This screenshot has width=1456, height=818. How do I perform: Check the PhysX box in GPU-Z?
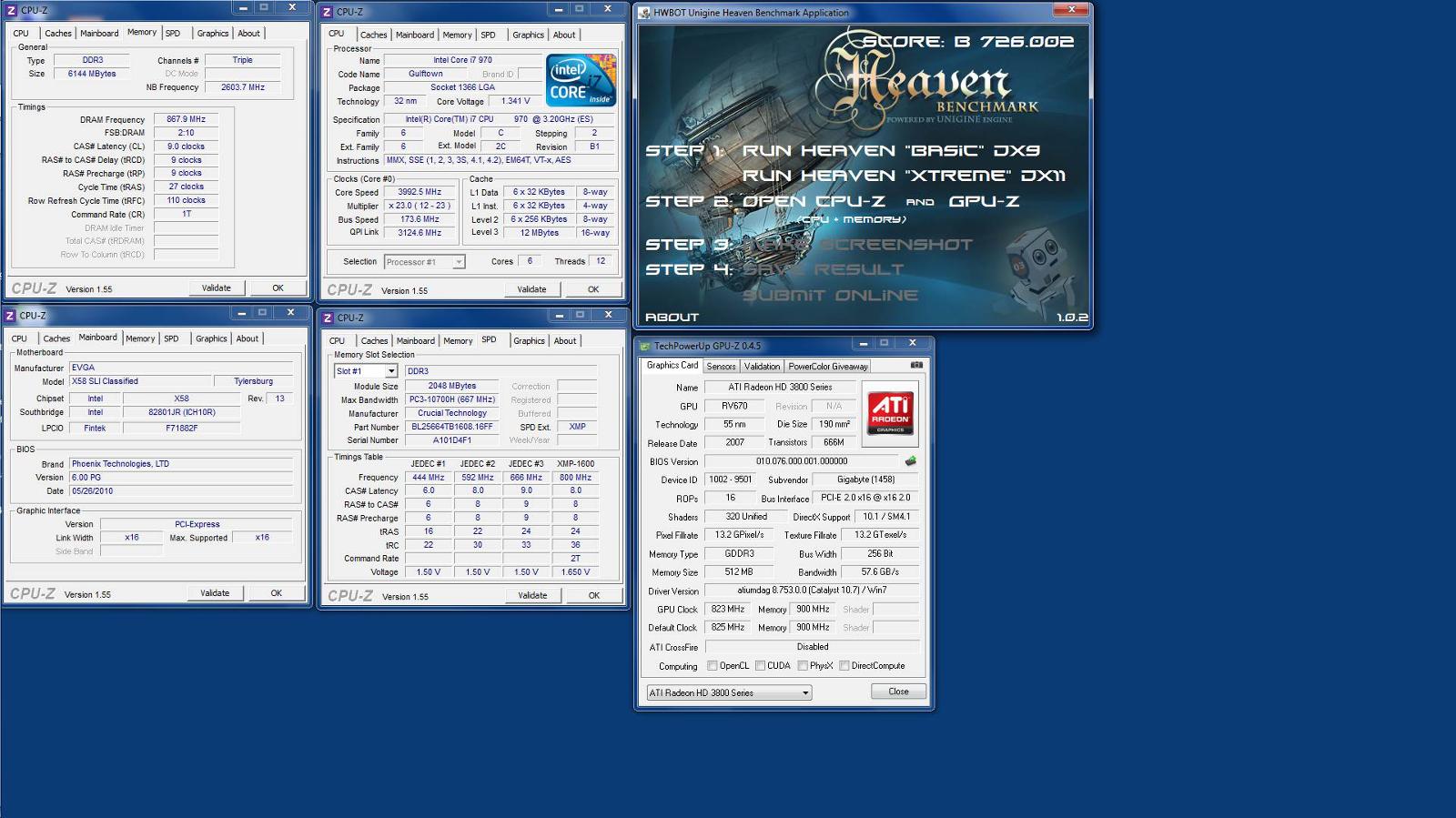point(803,666)
